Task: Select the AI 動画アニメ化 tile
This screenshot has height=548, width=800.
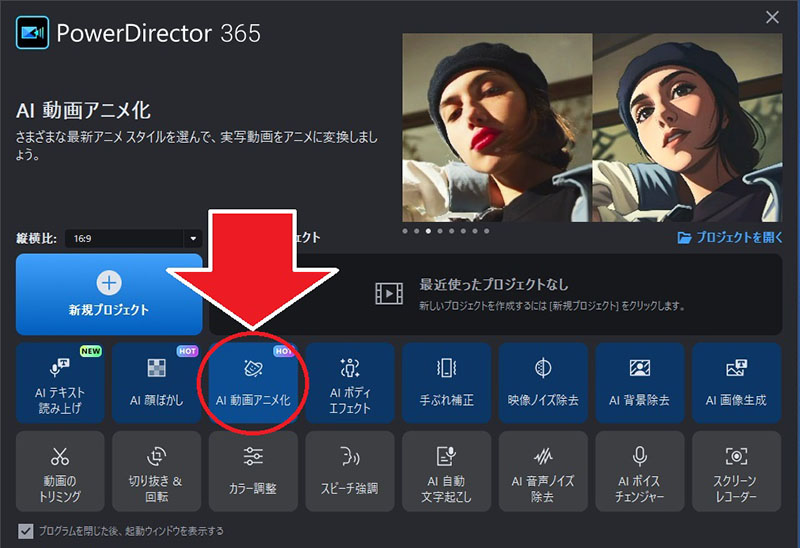Action: click(x=253, y=383)
